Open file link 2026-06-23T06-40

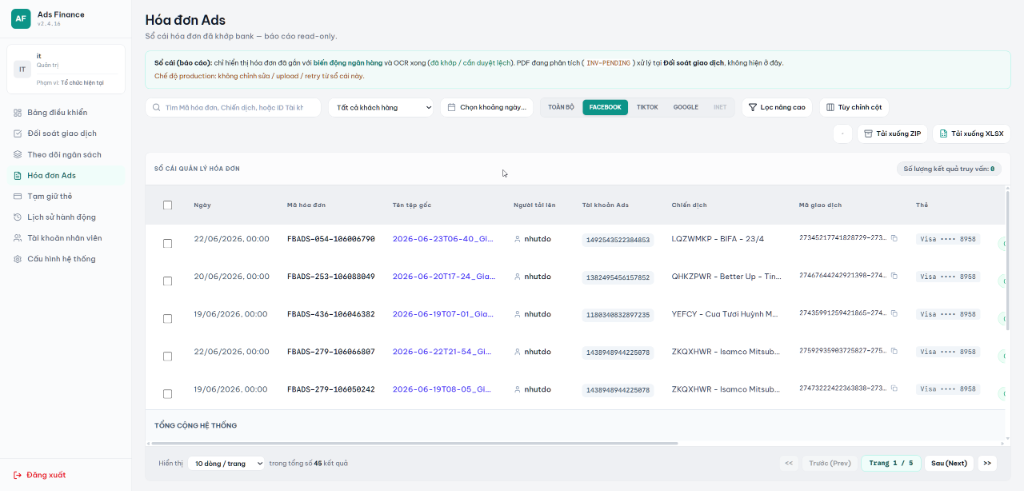pos(442,239)
